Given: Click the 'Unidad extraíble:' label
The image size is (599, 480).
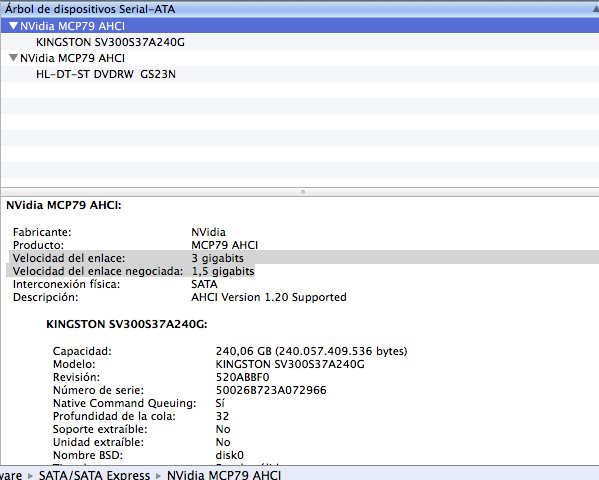Looking at the screenshot, I should tap(98, 442).
